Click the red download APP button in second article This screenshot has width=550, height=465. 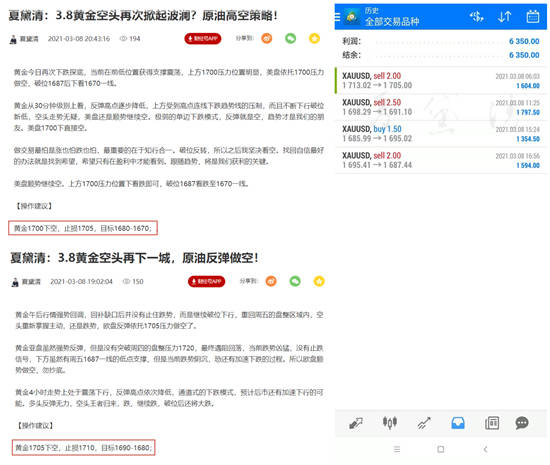pos(206,281)
